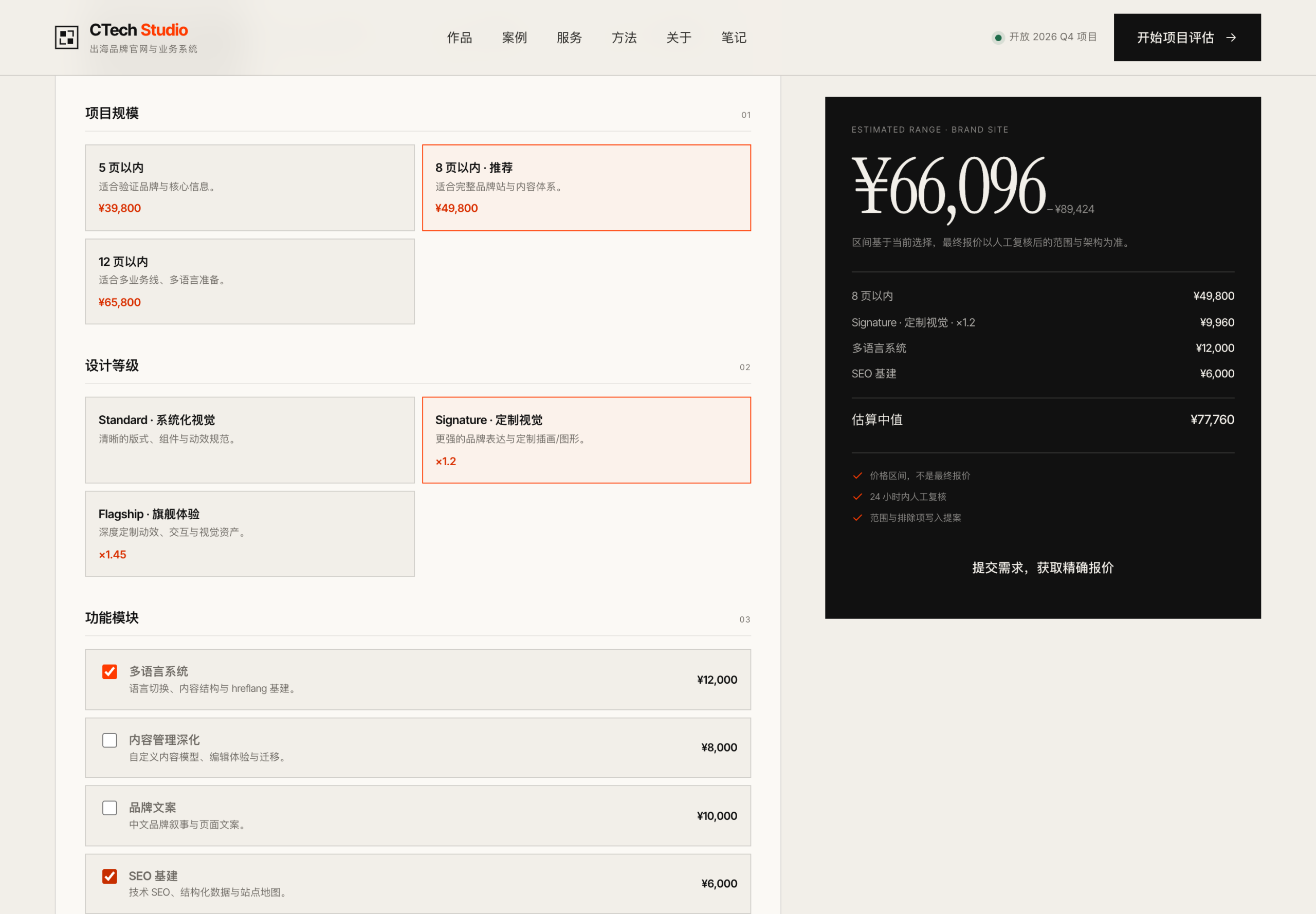Click the arrow icon in 开始项目评估 button
Image resolution: width=1316 pixels, height=914 pixels.
[1231, 38]
